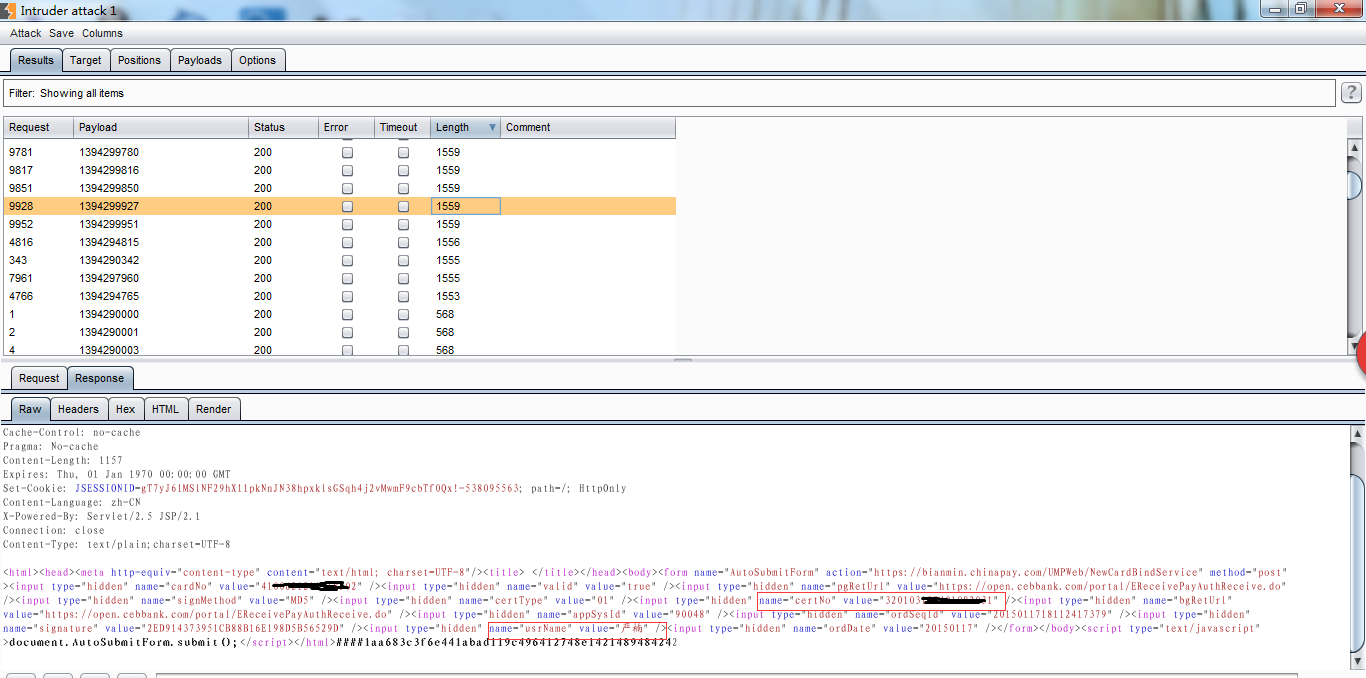
Task: Select row with payload 1394290001
Action: (x=340, y=332)
